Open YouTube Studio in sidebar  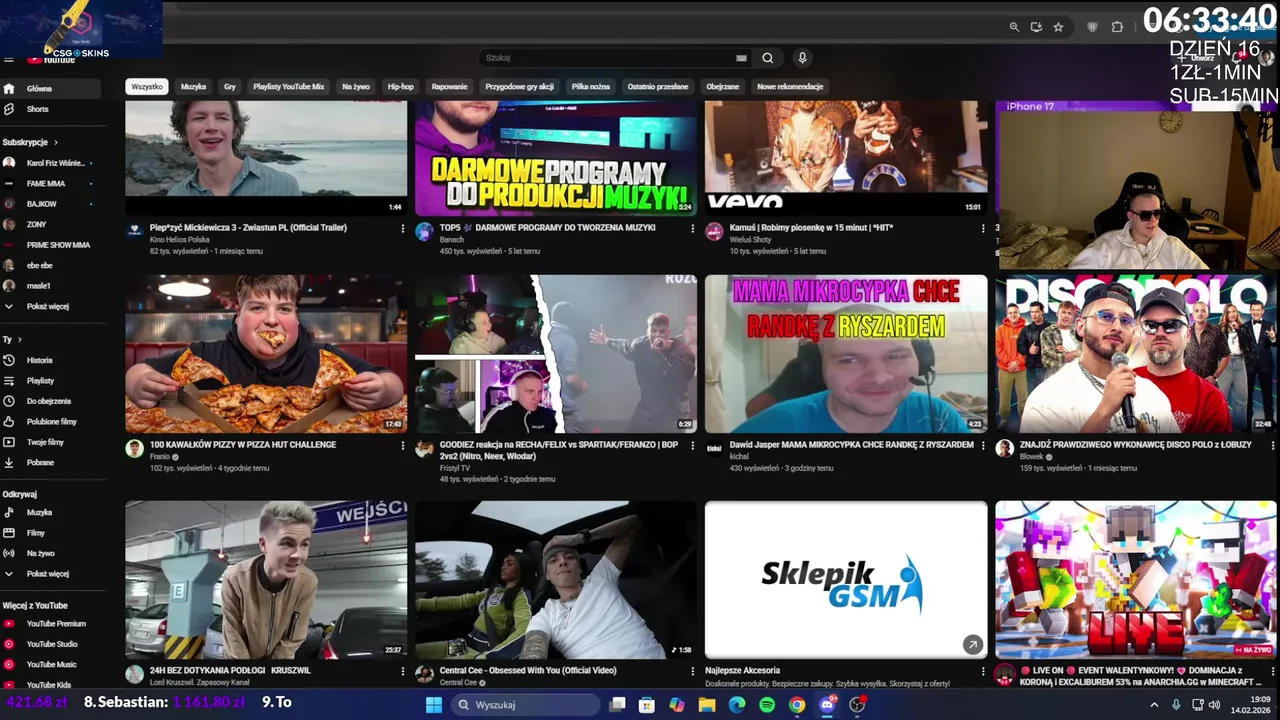[50, 644]
